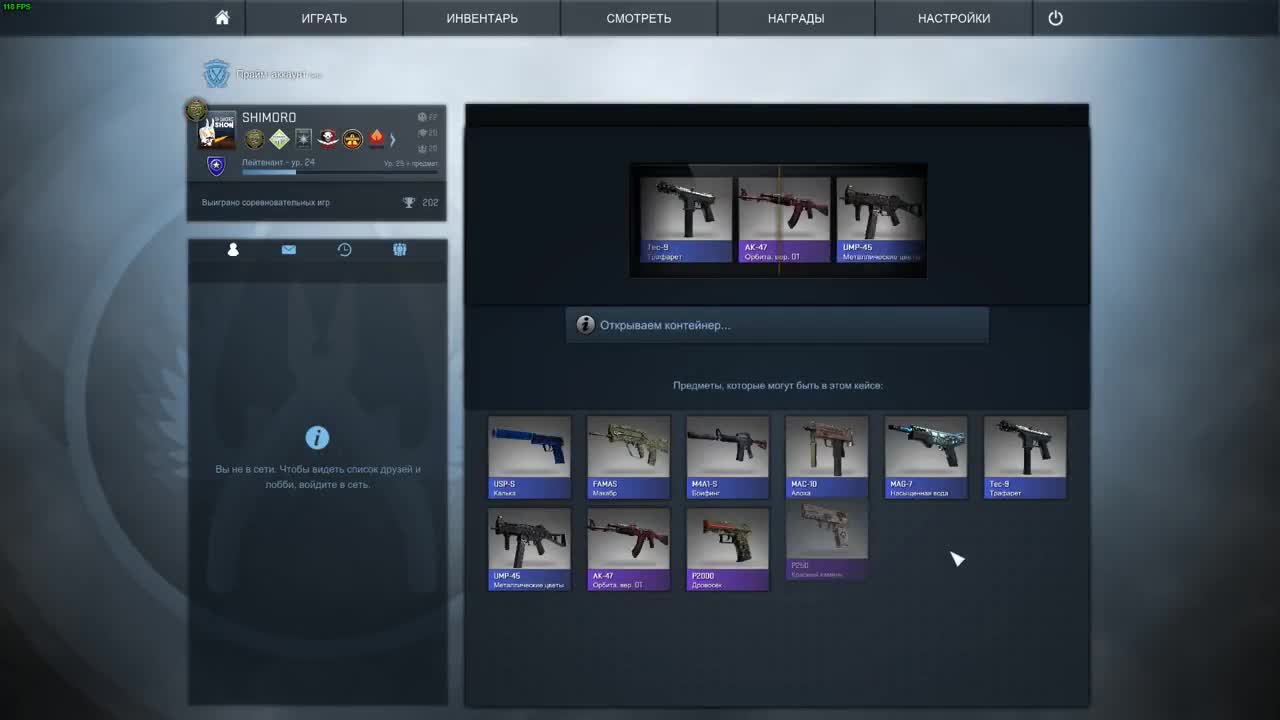
Task: Click the power quit icon
Action: point(1055,18)
